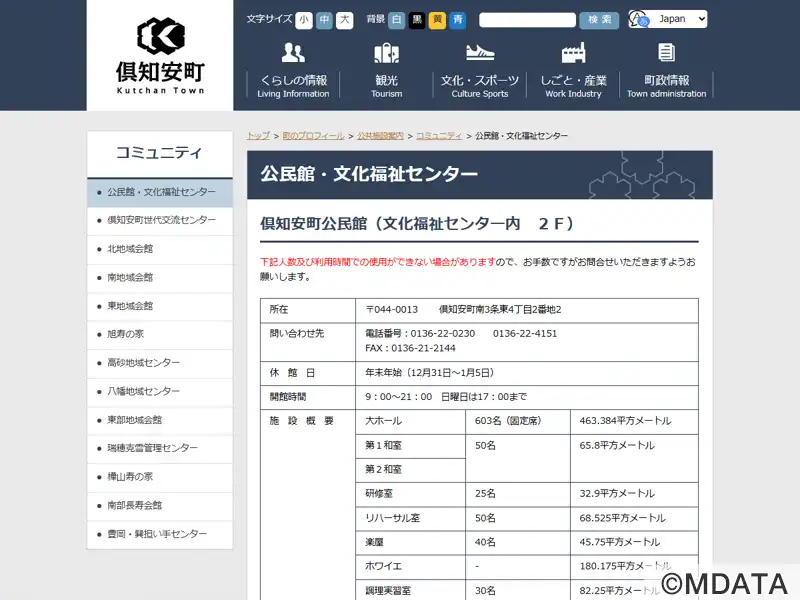Image resolution: width=800 pixels, height=600 pixels.
Task: Switch background color to black (黒)
Action: (417, 20)
